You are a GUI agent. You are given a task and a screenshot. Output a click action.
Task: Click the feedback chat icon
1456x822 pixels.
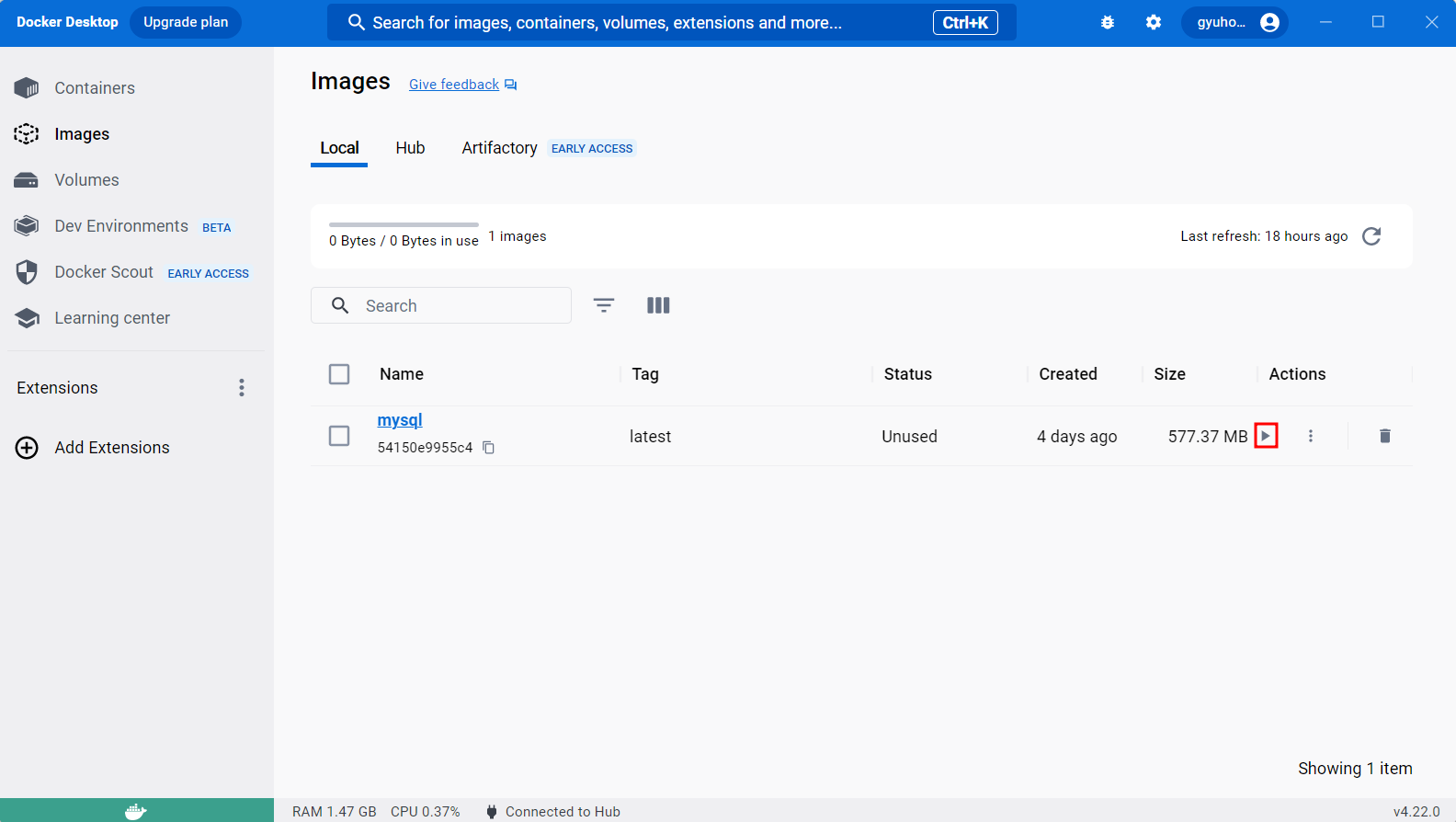511,85
